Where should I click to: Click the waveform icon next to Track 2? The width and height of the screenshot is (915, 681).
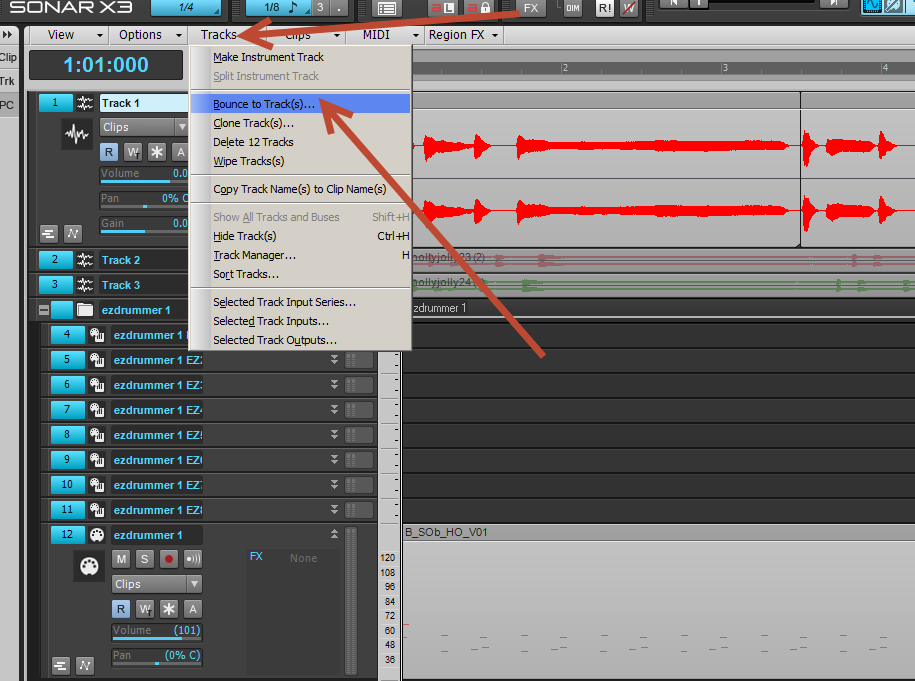pyautogui.click(x=85, y=260)
